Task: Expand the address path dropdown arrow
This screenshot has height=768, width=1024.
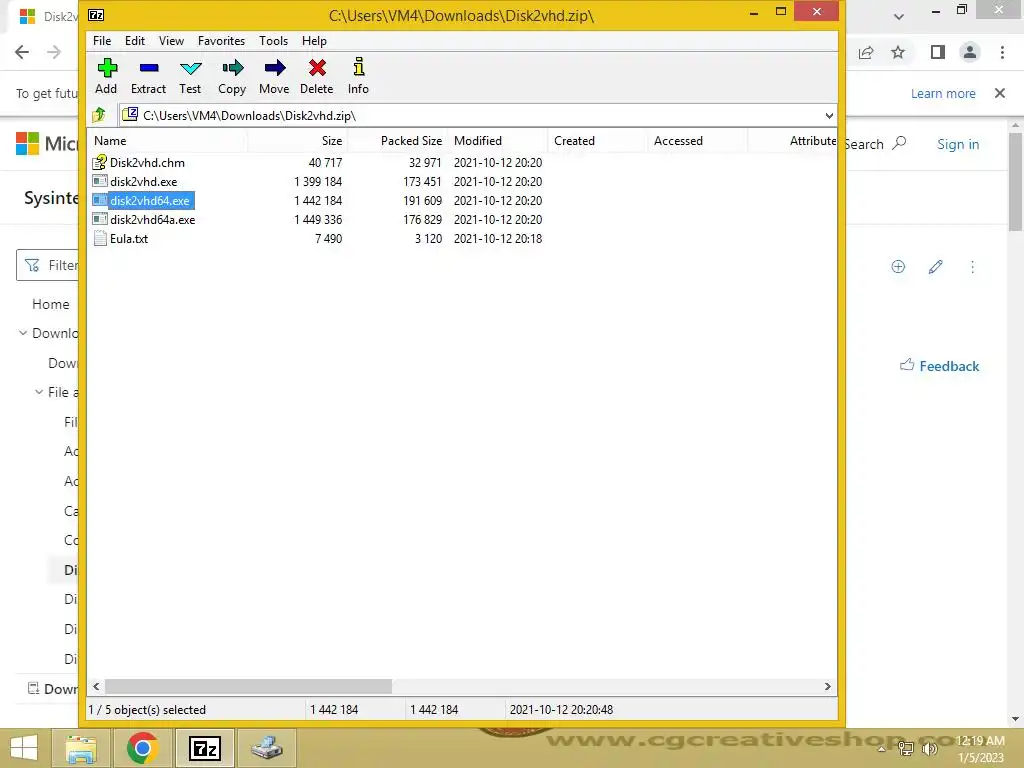Action: click(829, 116)
